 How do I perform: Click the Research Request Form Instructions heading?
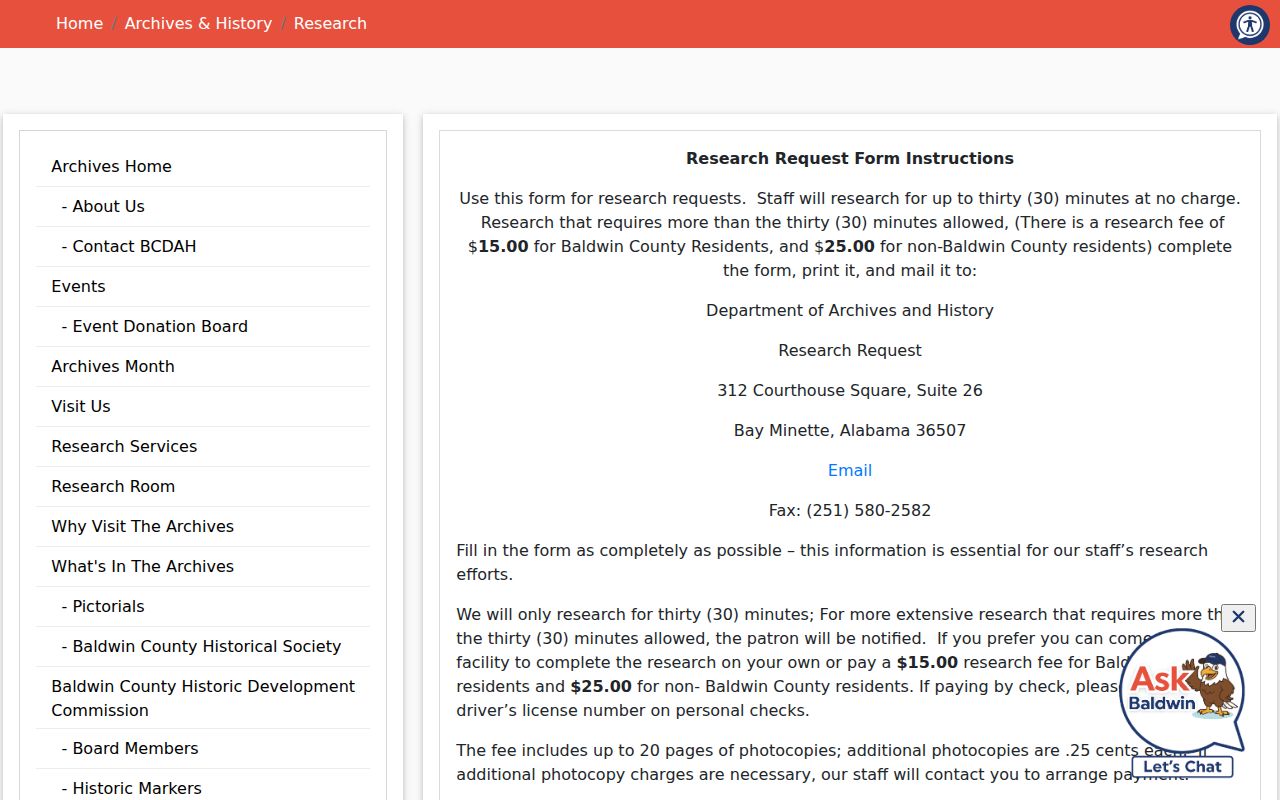(x=850, y=158)
